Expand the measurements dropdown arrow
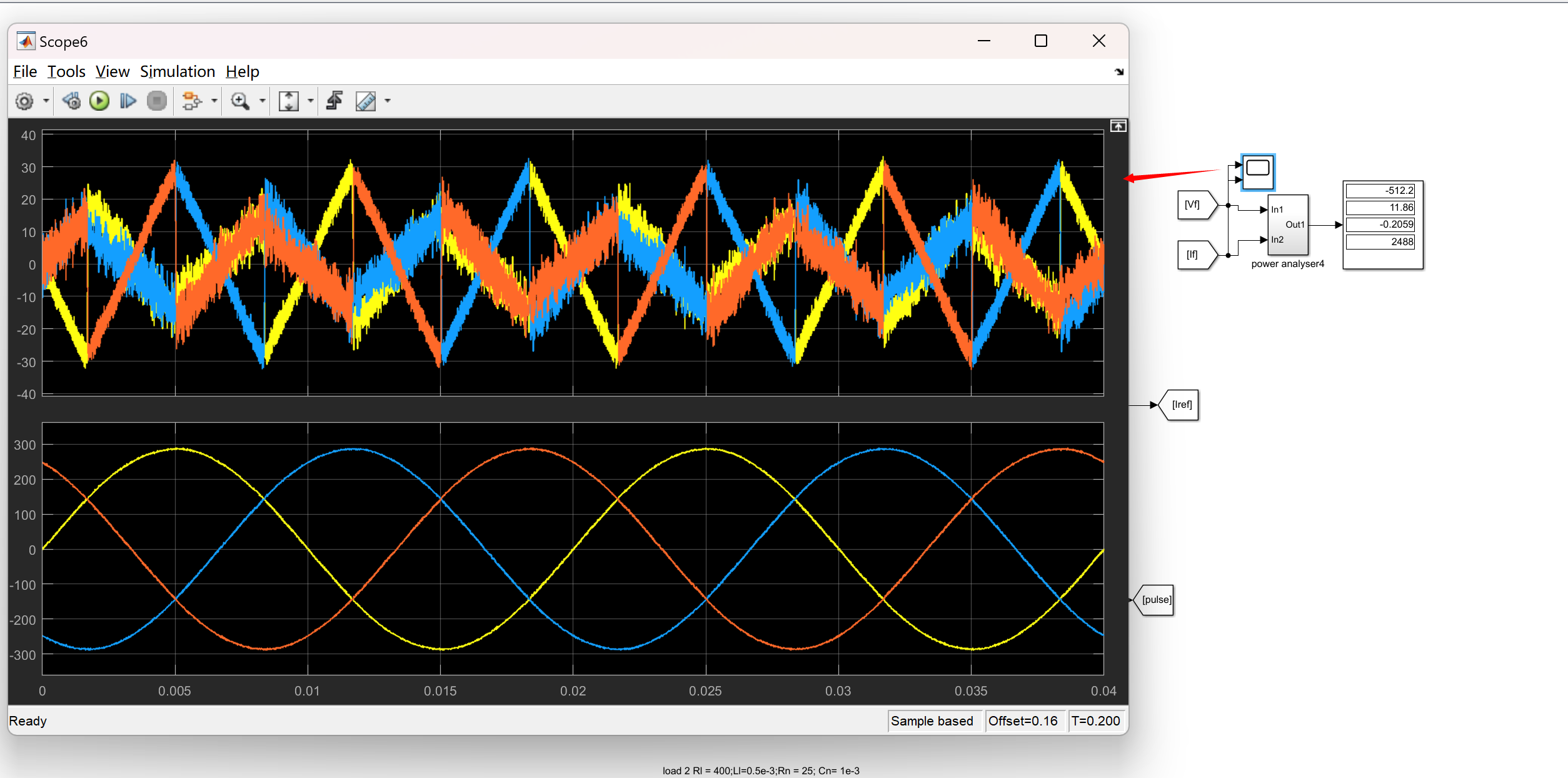Viewport: 1568px width, 778px height. point(388,101)
